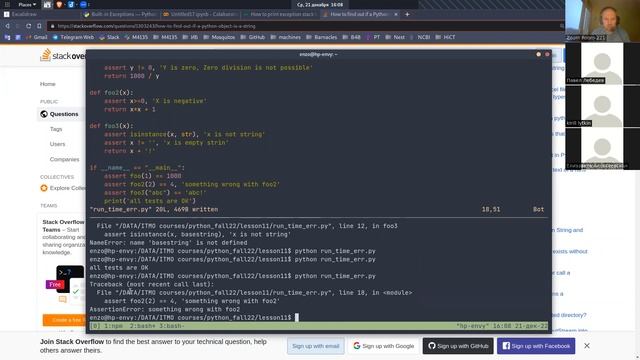
Task: Open the B48 bookmark folder
Action: point(351,37)
